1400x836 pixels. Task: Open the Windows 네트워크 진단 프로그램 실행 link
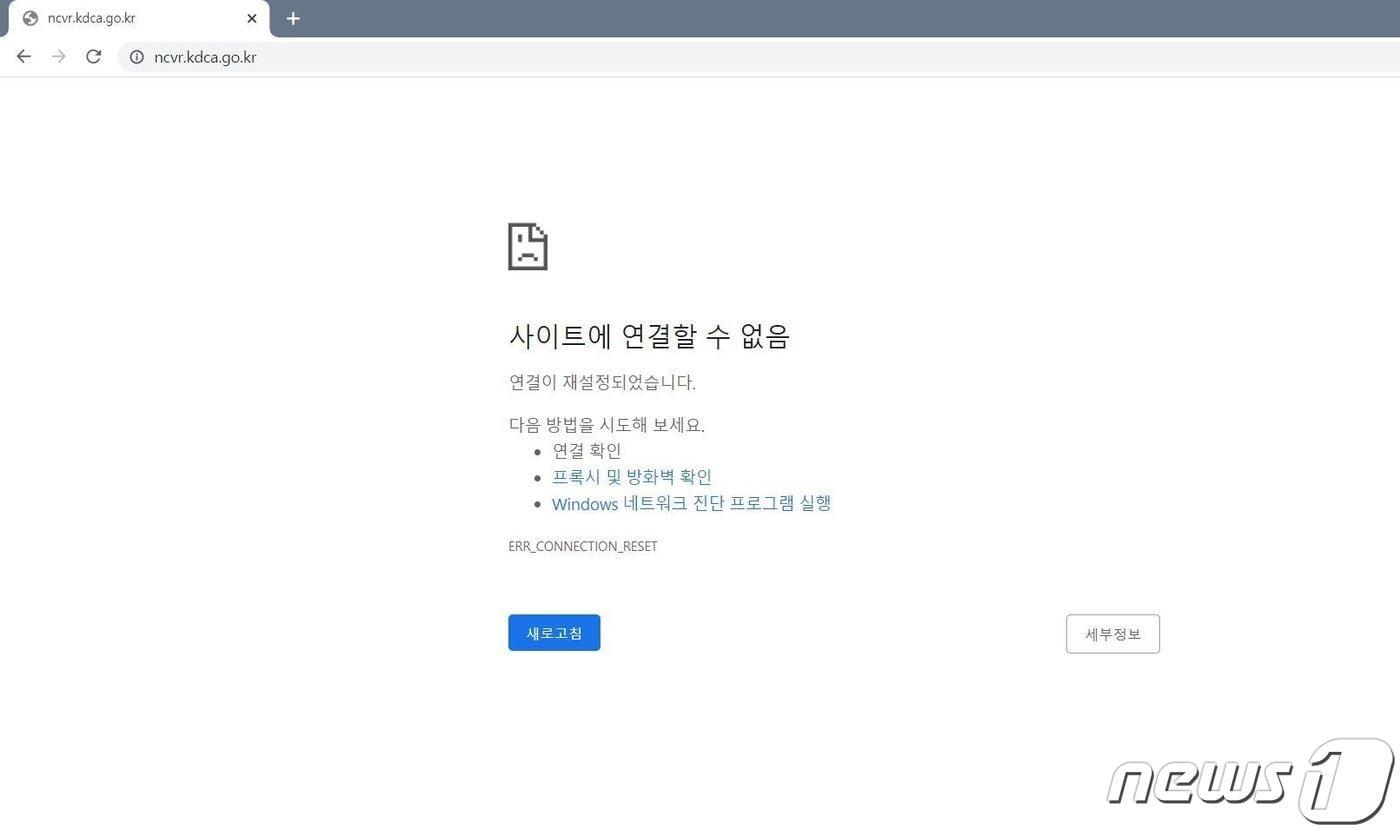click(x=691, y=503)
